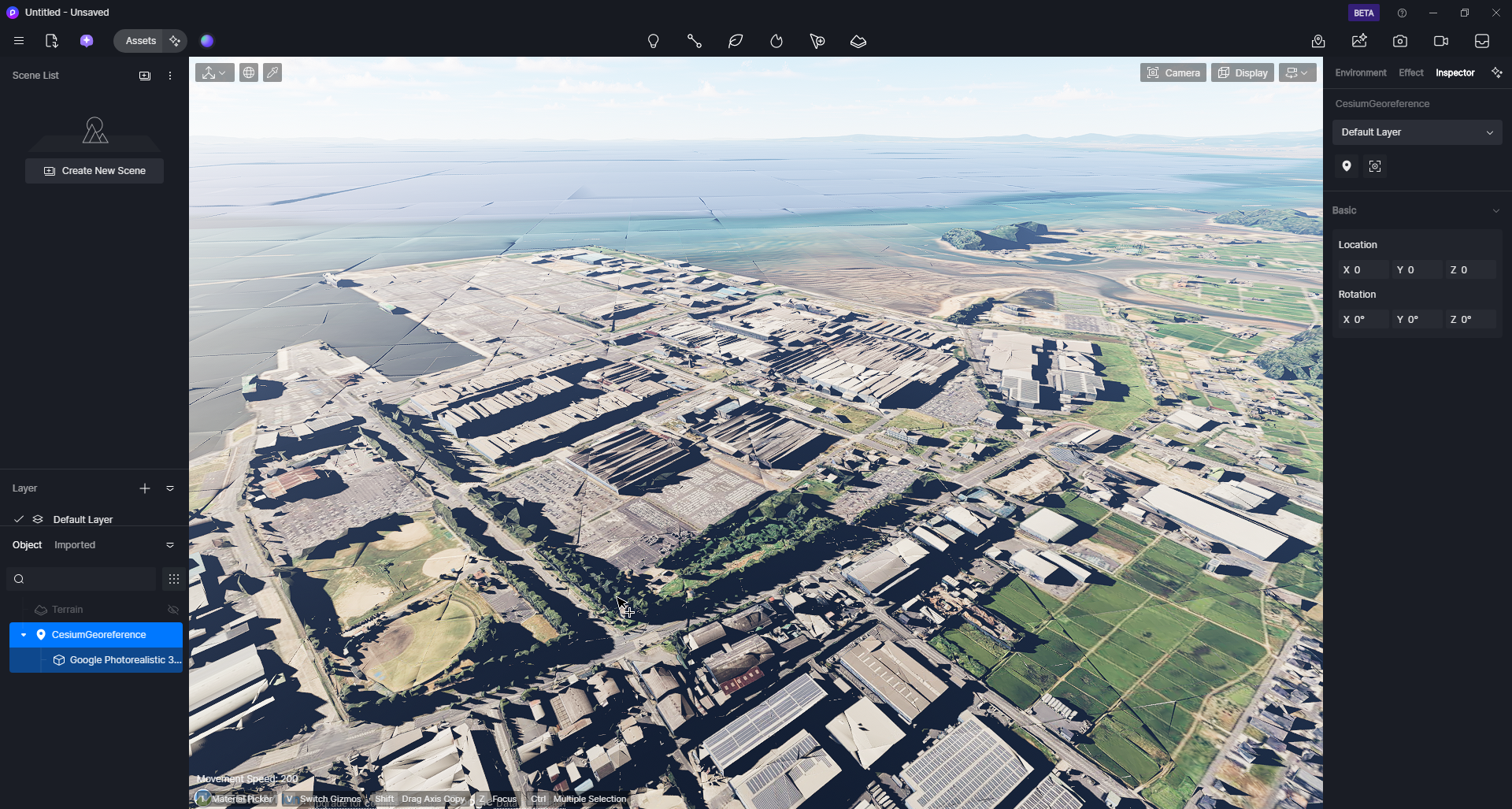Collapse the Basic section
Screen dimensions: 1512x809
pos(1495,210)
